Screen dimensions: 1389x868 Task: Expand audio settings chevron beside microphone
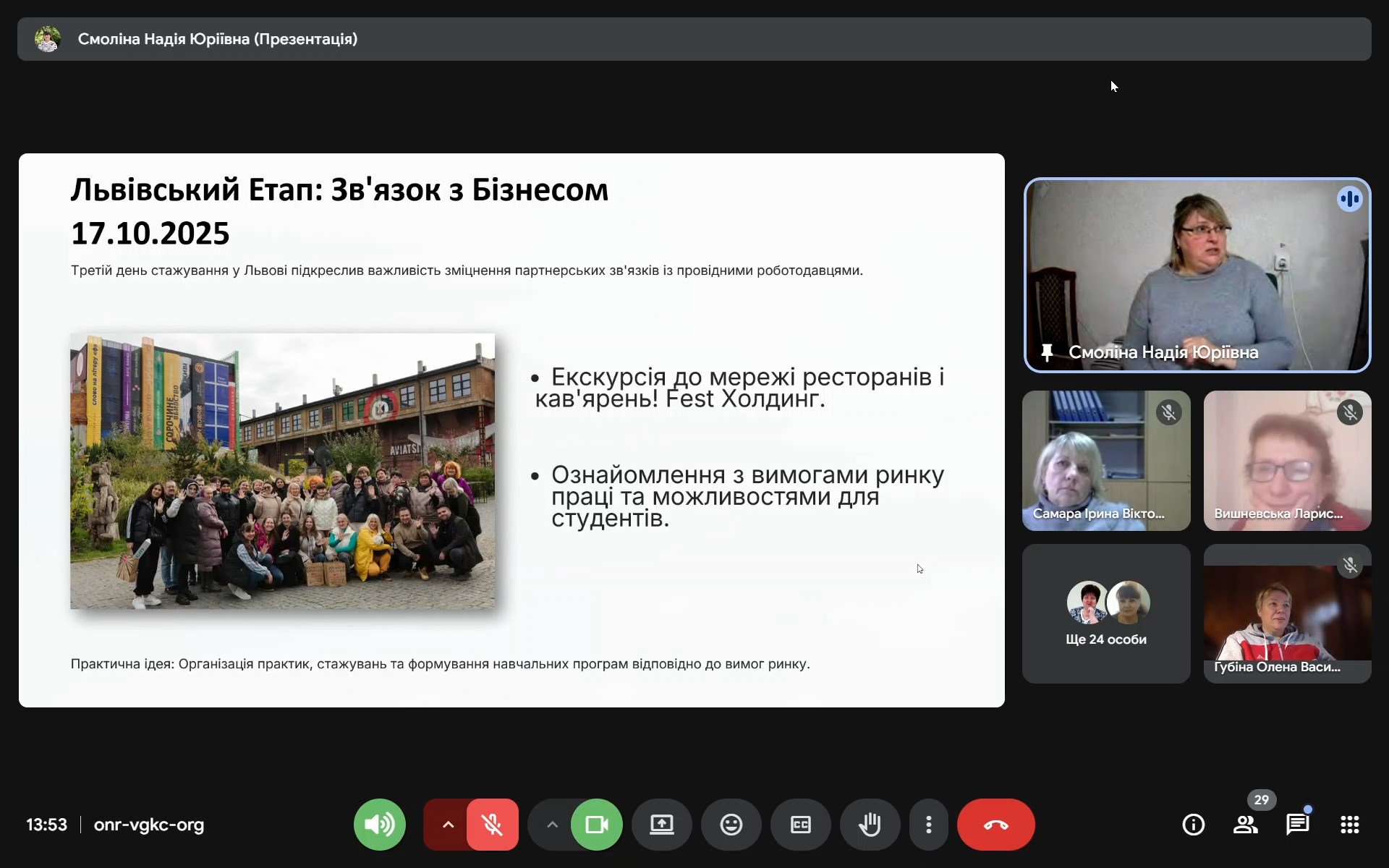click(x=448, y=825)
